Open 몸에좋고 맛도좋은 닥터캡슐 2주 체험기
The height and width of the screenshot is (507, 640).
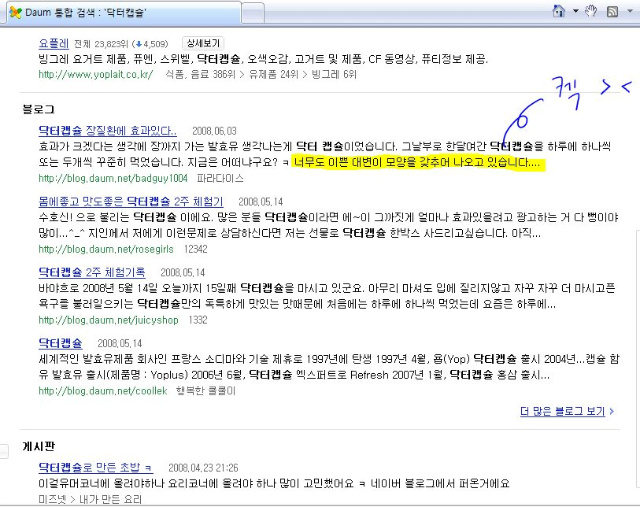coord(131,202)
